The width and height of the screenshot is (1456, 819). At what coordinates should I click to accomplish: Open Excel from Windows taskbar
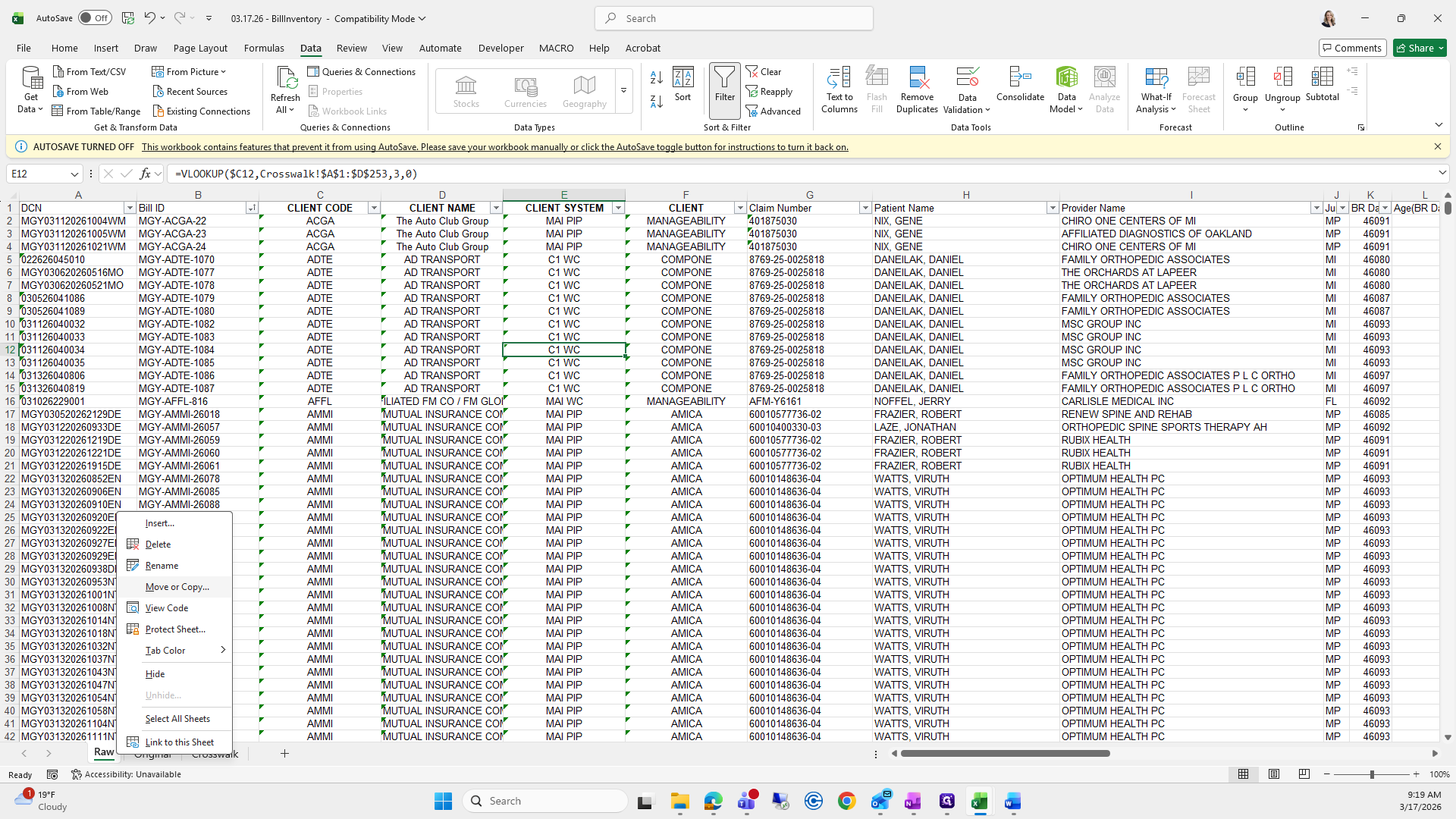[979, 801]
